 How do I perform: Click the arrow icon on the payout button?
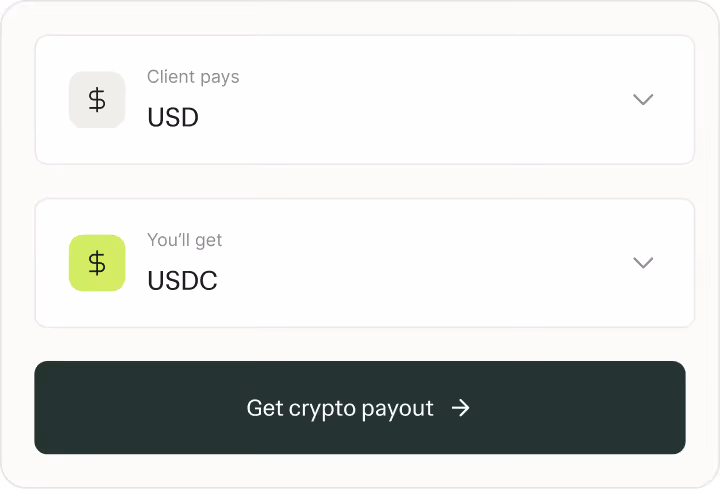point(460,408)
